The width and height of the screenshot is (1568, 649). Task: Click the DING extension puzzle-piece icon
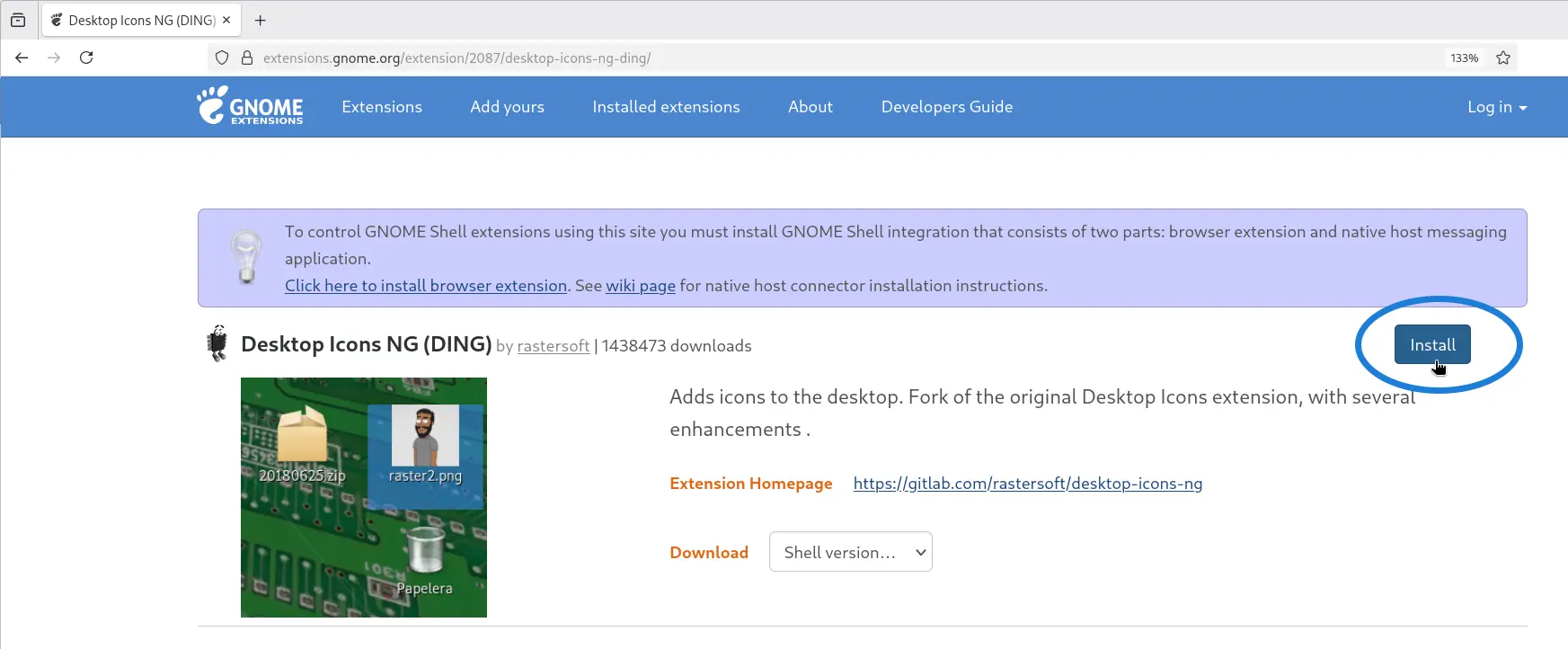point(217,343)
